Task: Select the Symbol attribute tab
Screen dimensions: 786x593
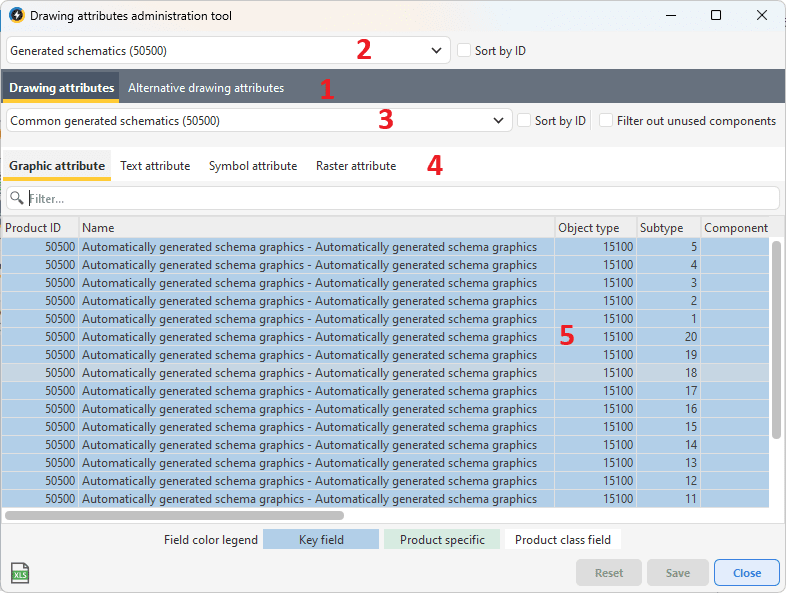Action: (x=252, y=166)
